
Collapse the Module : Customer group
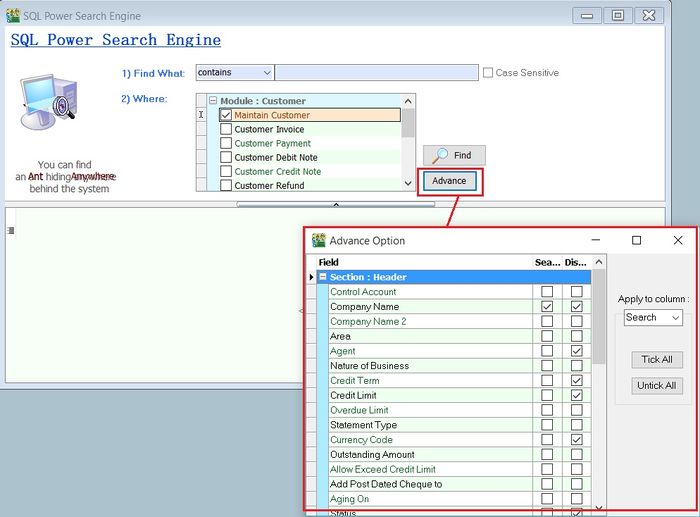click(213, 101)
